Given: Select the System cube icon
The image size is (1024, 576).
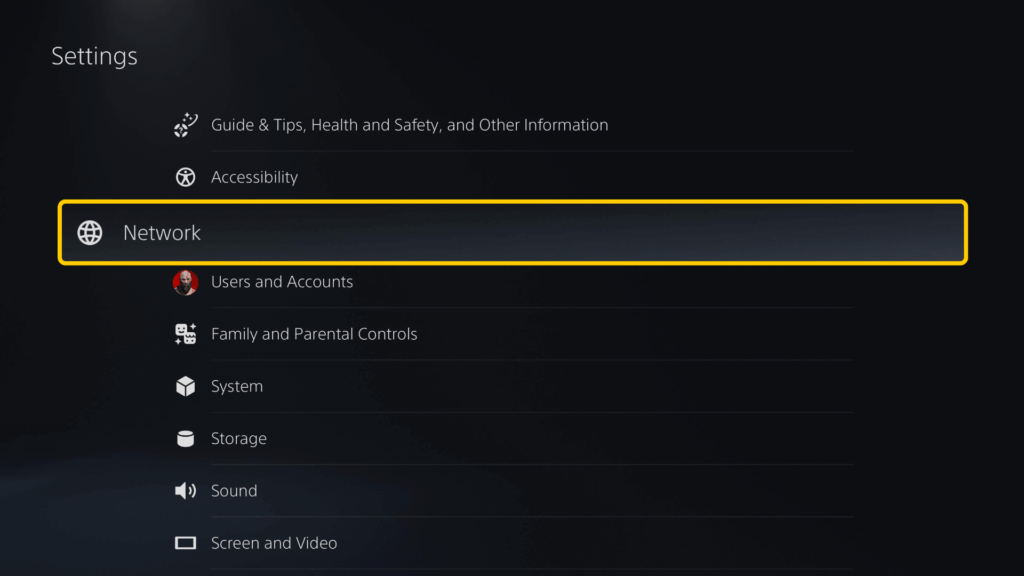Looking at the screenshot, I should [x=185, y=385].
